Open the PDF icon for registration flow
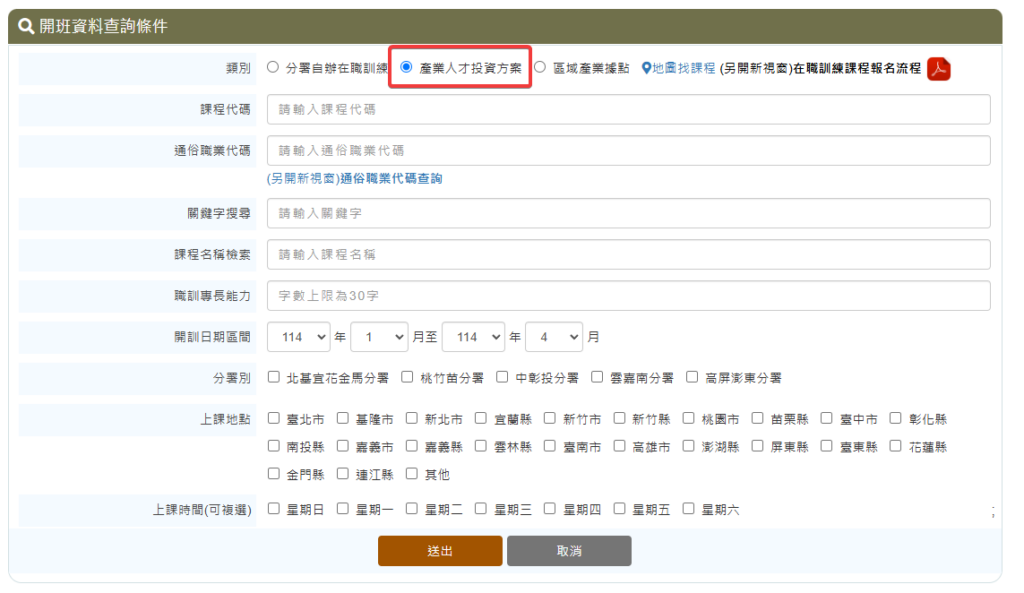 938,69
